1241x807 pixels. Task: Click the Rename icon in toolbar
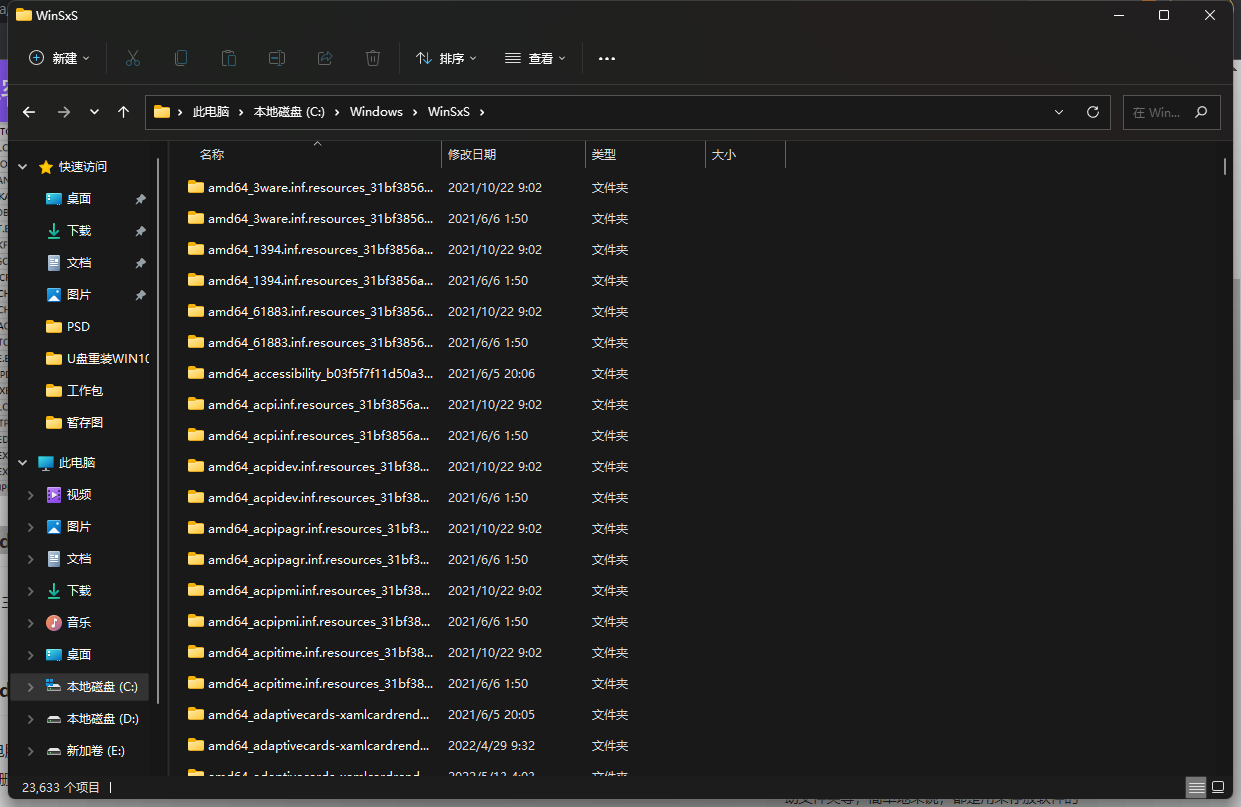point(277,58)
